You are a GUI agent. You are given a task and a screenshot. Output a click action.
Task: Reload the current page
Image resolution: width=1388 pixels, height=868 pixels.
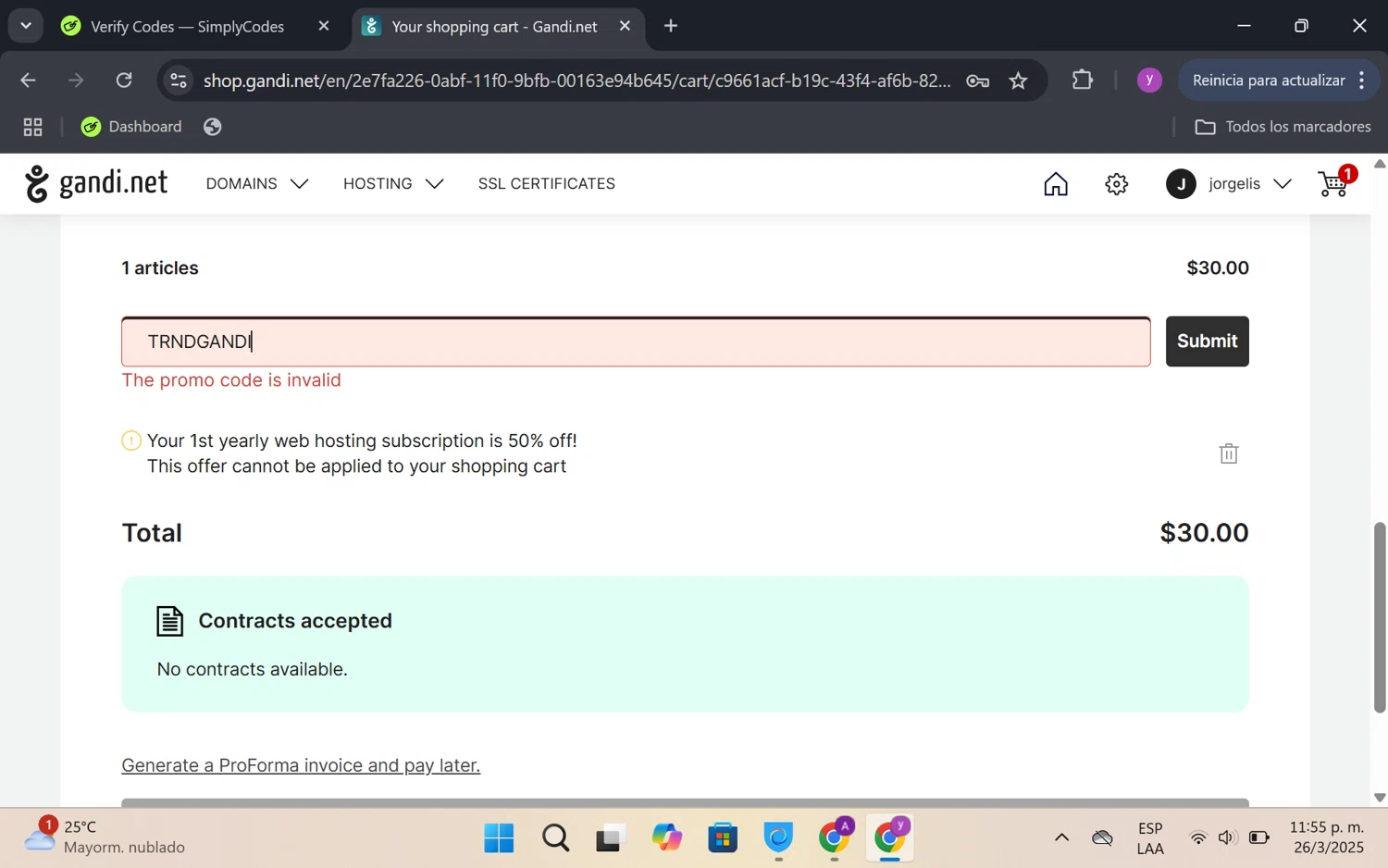tap(124, 81)
